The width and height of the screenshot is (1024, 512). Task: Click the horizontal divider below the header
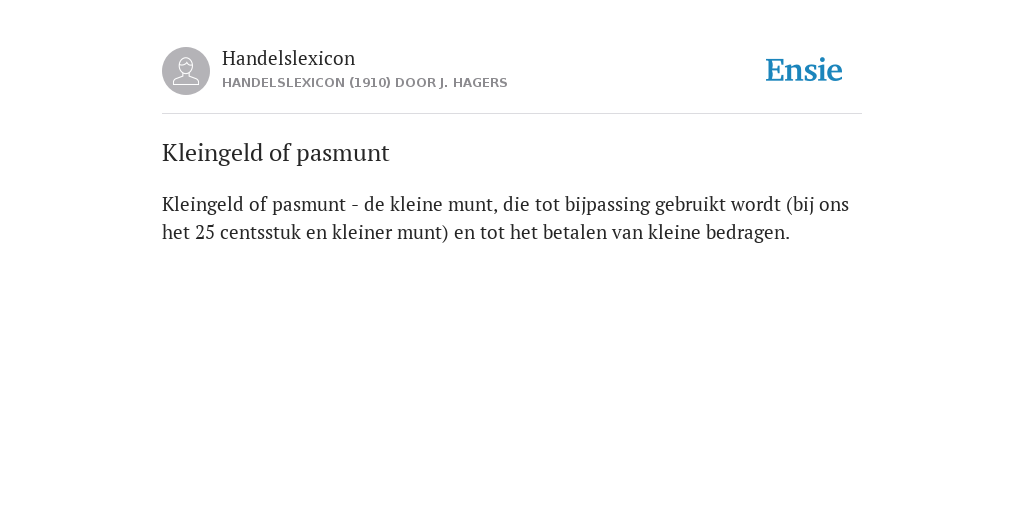(x=512, y=114)
